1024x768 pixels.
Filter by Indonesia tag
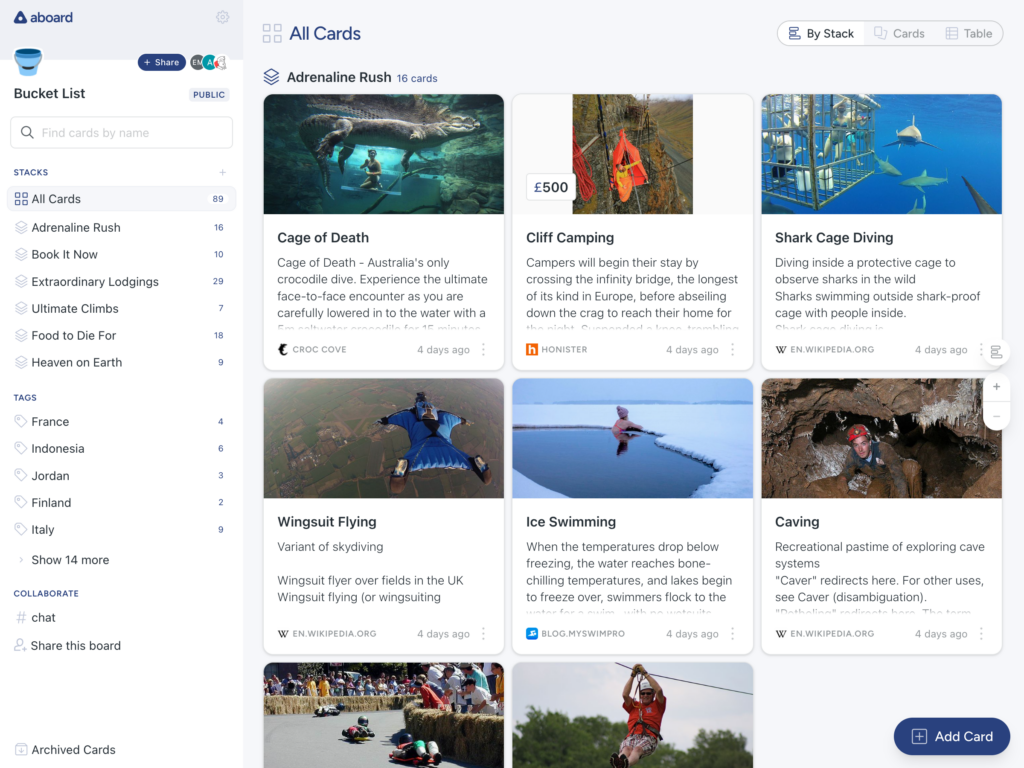click(121, 449)
